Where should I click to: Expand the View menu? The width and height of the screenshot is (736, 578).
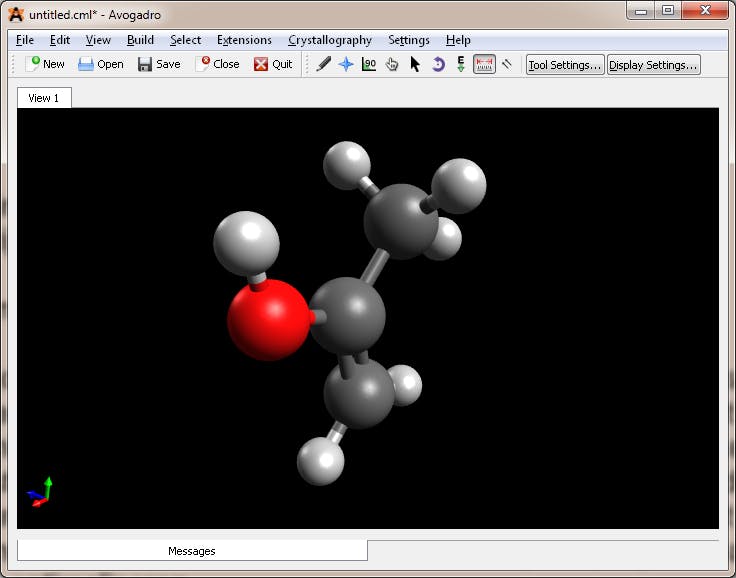pos(98,40)
